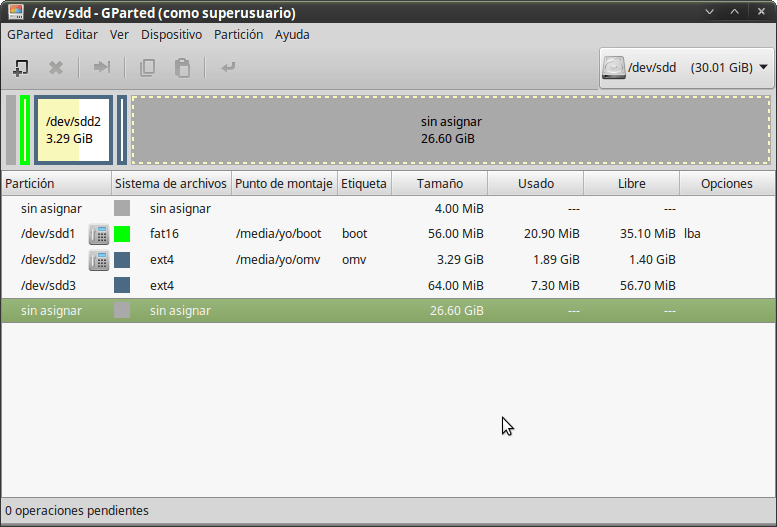Select the narrow /dev/sdd3 bar in disk map
The height and width of the screenshot is (527, 777).
tap(121, 130)
